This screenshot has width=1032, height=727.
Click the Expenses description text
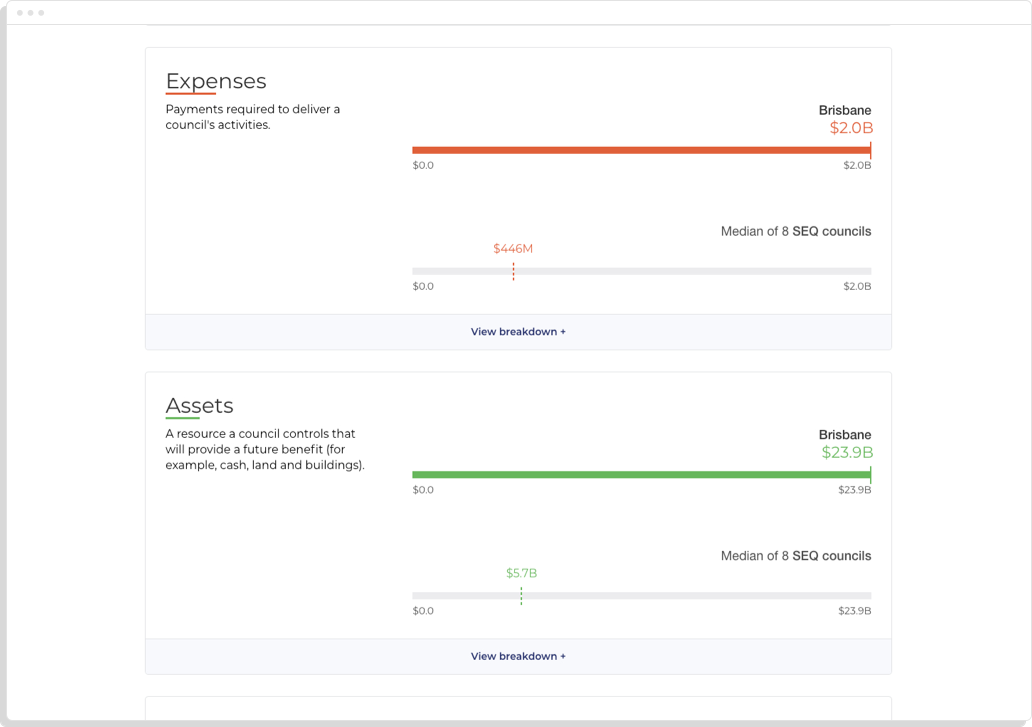point(252,117)
